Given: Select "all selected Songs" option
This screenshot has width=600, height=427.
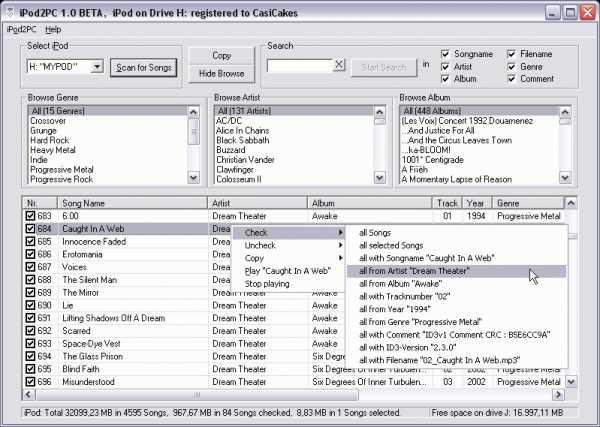Looking at the screenshot, I should (457, 245).
